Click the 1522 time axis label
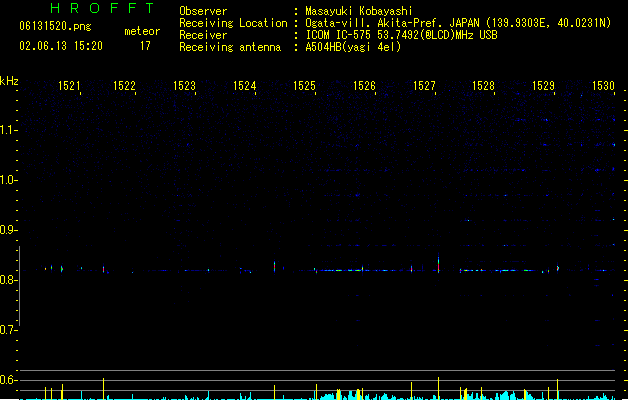The width and height of the screenshot is (629, 400). [124, 85]
